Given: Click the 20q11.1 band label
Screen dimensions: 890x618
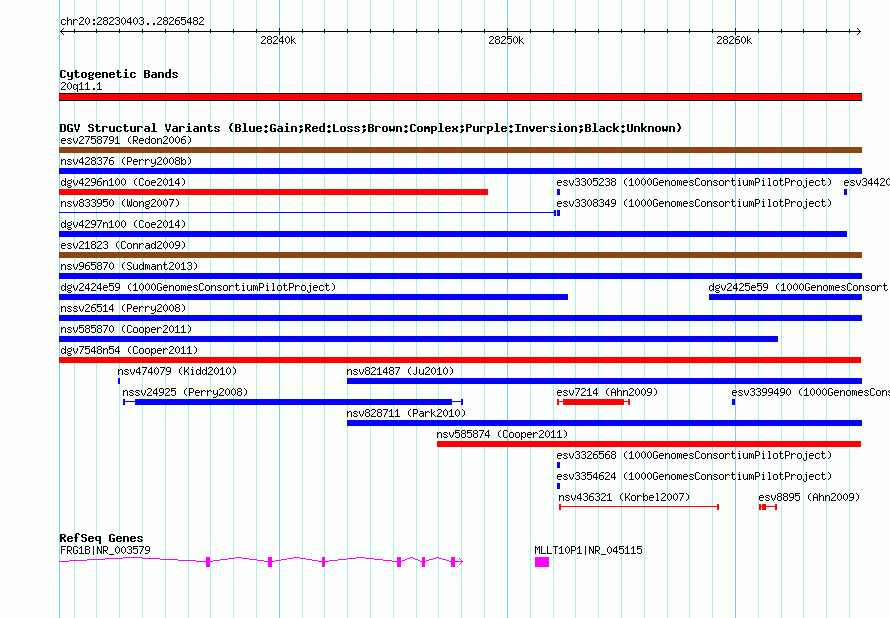Looking at the screenshot, I should (x=81, y=86).
